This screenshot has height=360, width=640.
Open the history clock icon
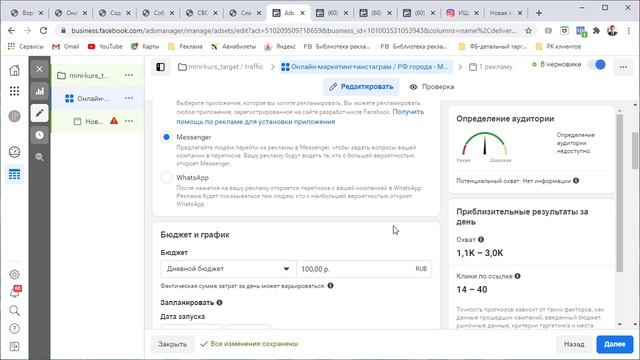pos(40,135)
